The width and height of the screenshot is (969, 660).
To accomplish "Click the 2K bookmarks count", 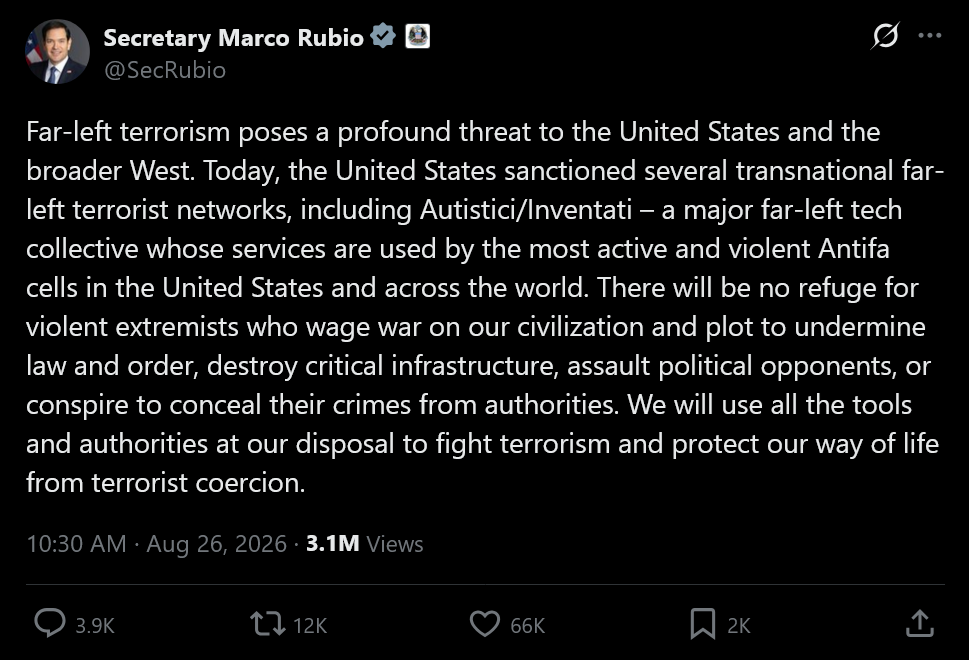I will (738, 625).
